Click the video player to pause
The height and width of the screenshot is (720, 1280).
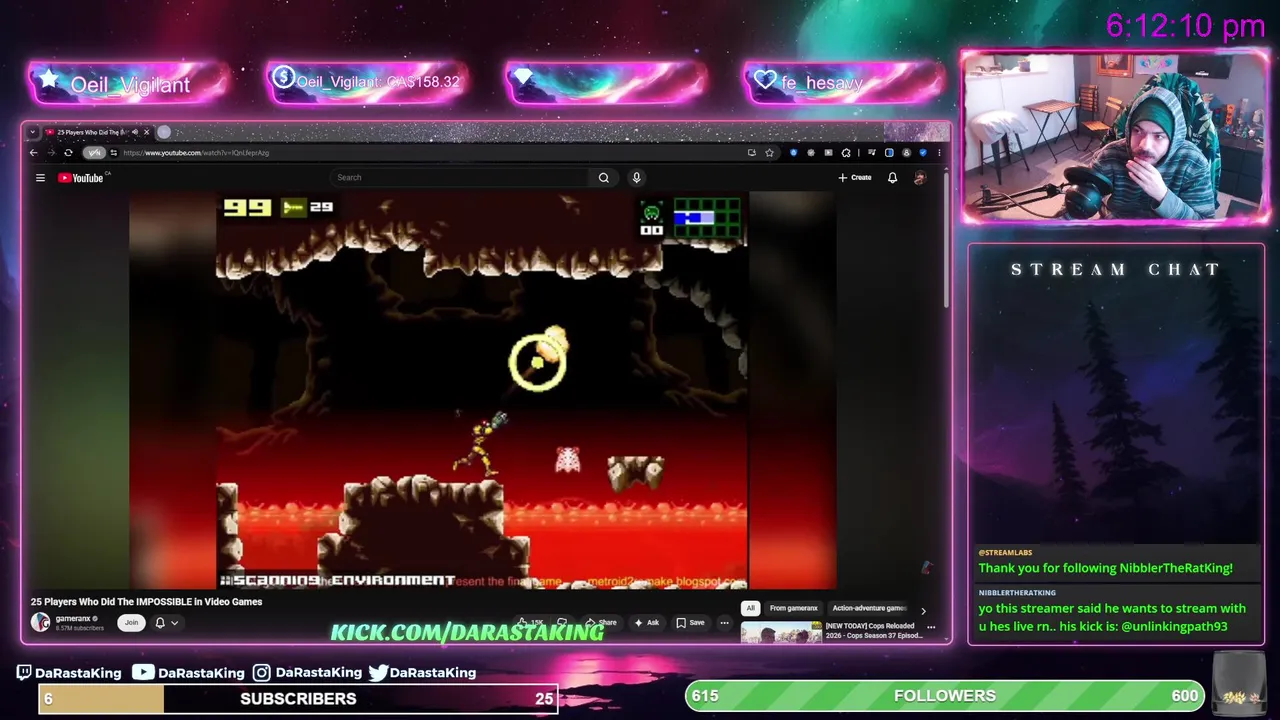point(481,390)
